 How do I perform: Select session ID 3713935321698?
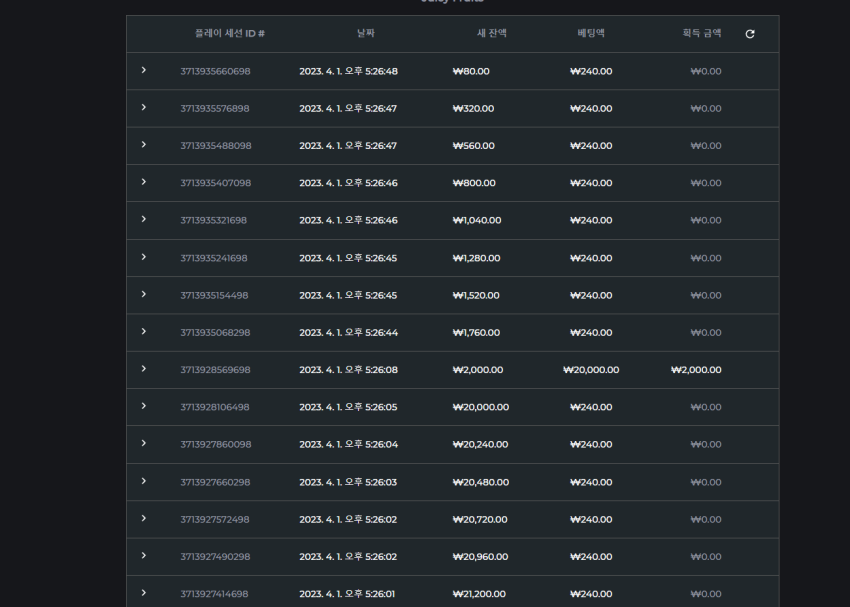(x=214, y=221)
